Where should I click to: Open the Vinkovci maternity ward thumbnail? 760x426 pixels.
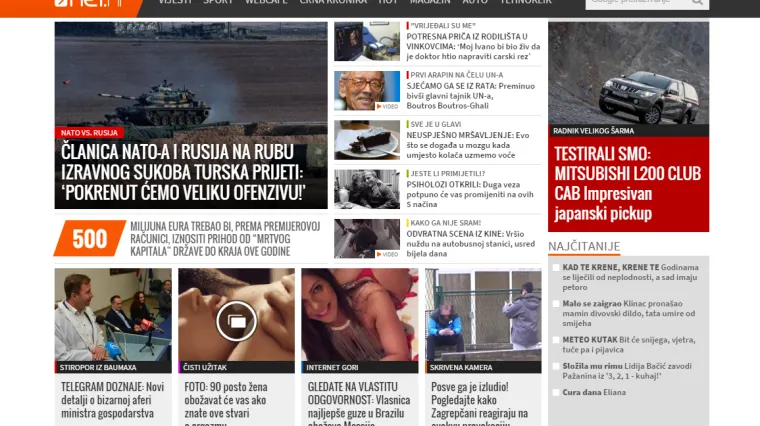point(367,41)
